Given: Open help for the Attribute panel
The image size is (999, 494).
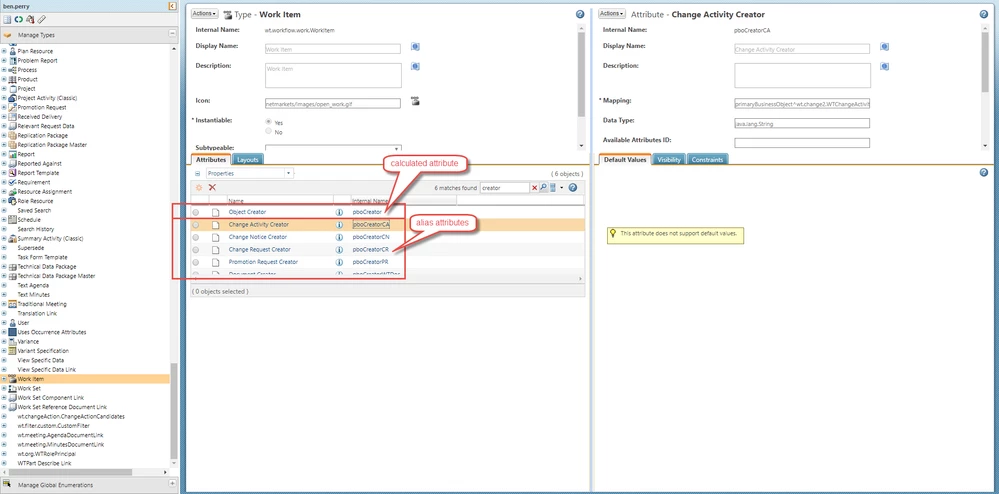Looking at the screenshot, I should (984, 14).
